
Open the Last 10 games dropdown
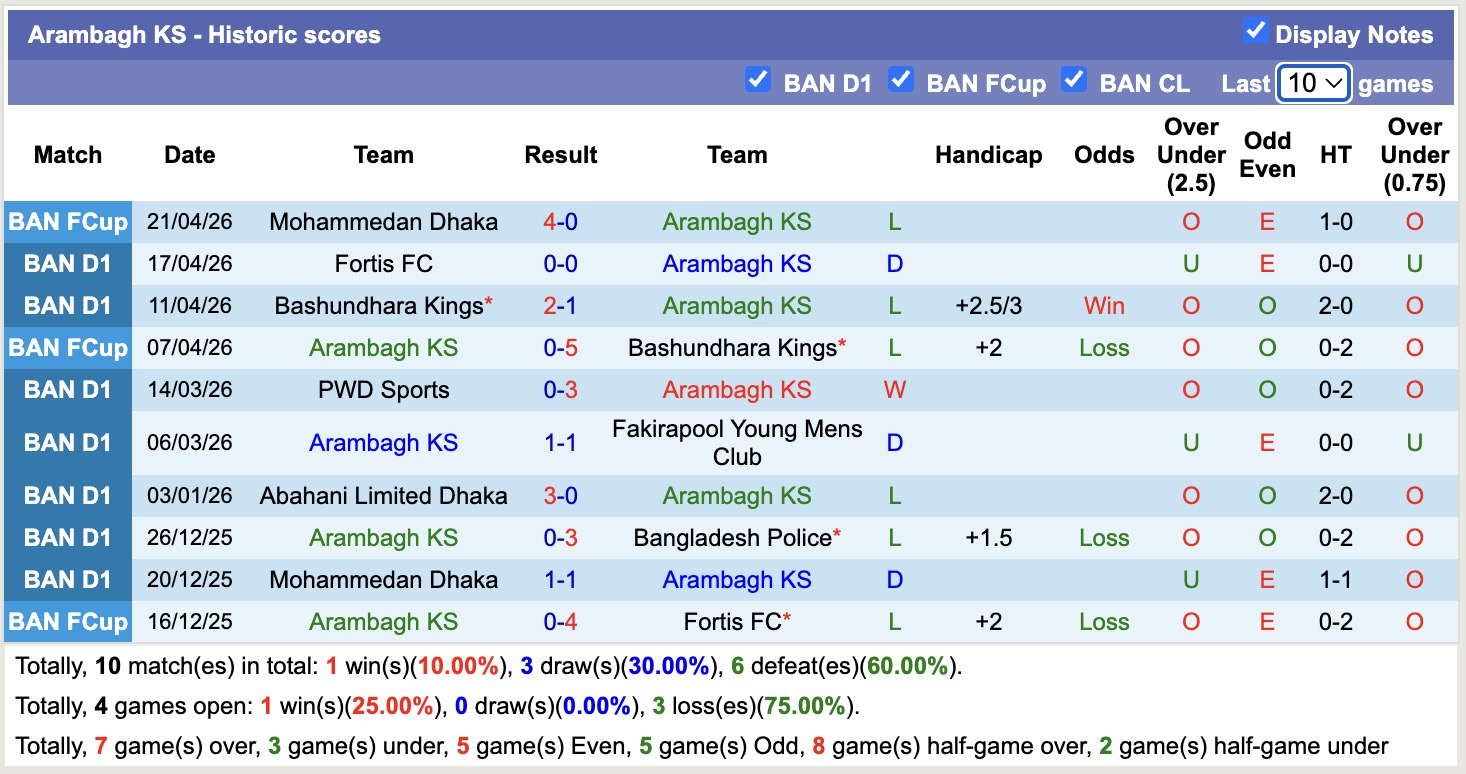[x=1314, y=83]
